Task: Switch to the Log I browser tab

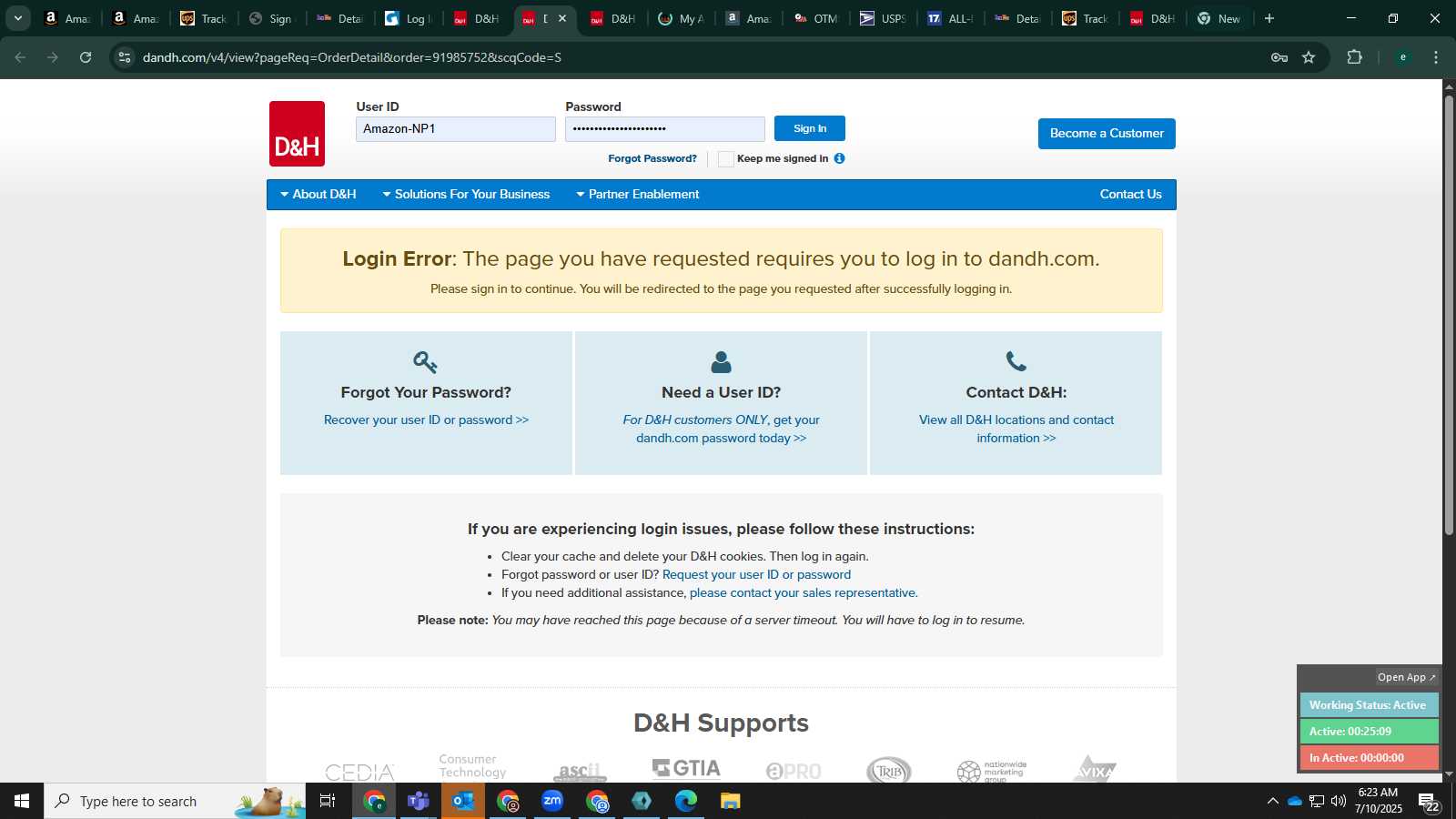Action: pos(407,18)
